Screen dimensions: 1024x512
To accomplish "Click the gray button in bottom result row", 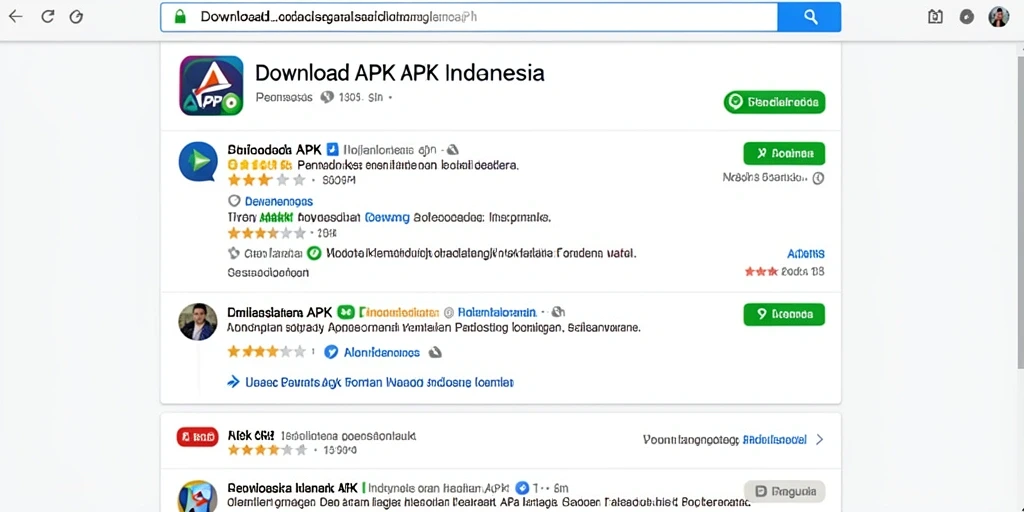I will click(784, 491).
